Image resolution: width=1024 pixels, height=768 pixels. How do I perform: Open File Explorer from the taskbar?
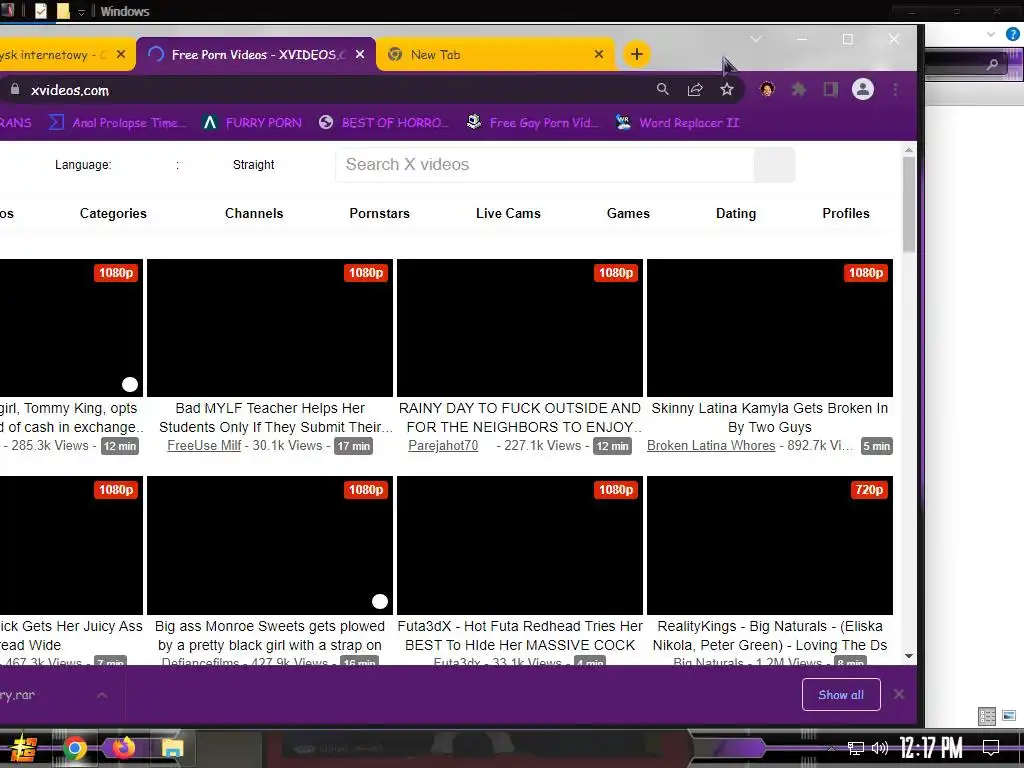point(172,748)
